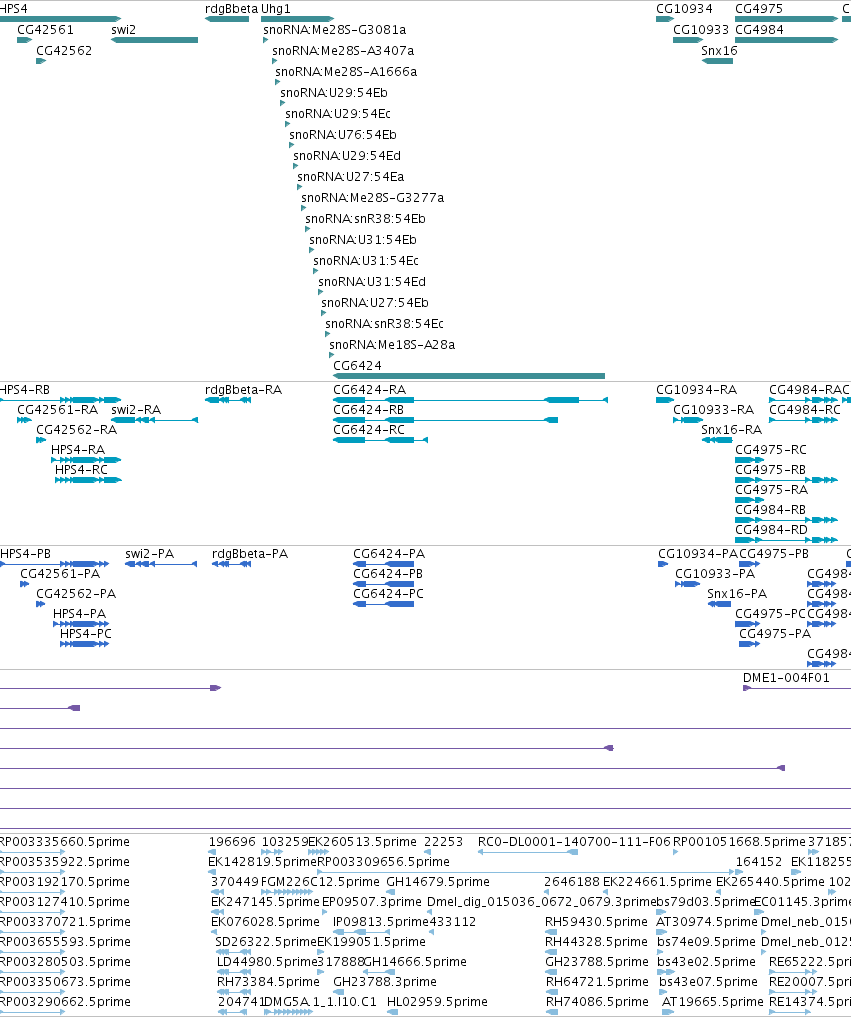Click snoRNA:Me28S-A3407a label
The height and width of the screenshot is (1017, 851).
point(343,51)
